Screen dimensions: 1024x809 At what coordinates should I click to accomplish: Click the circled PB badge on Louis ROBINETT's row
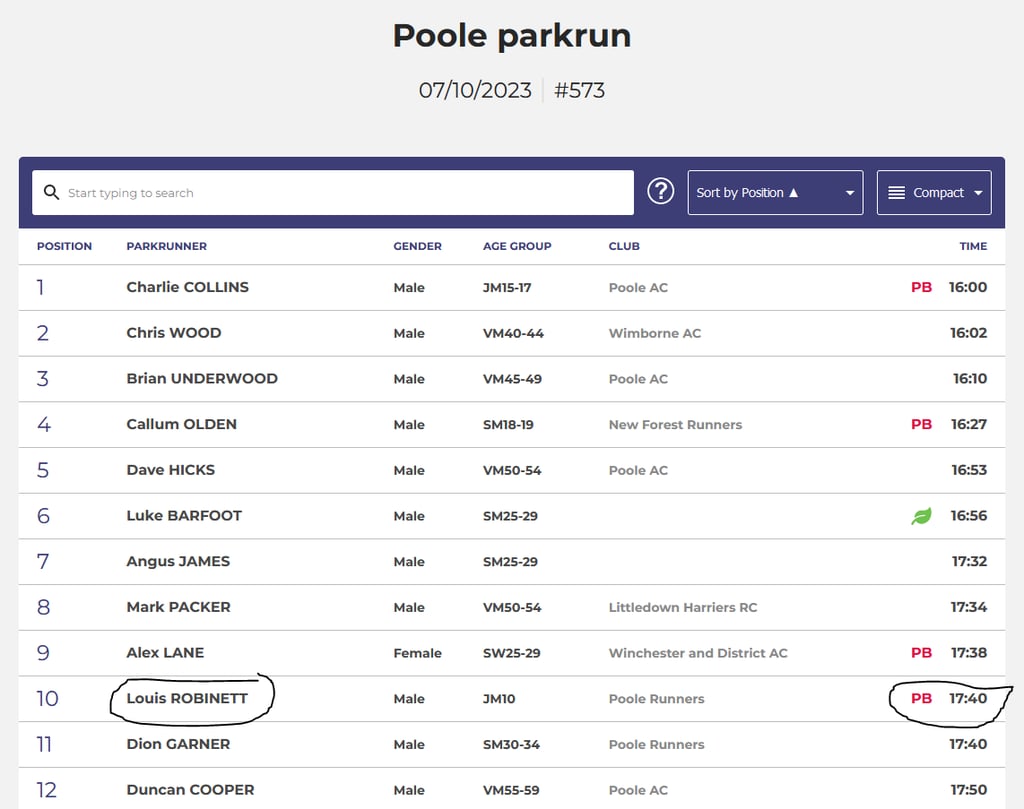(x=921, y=698)
